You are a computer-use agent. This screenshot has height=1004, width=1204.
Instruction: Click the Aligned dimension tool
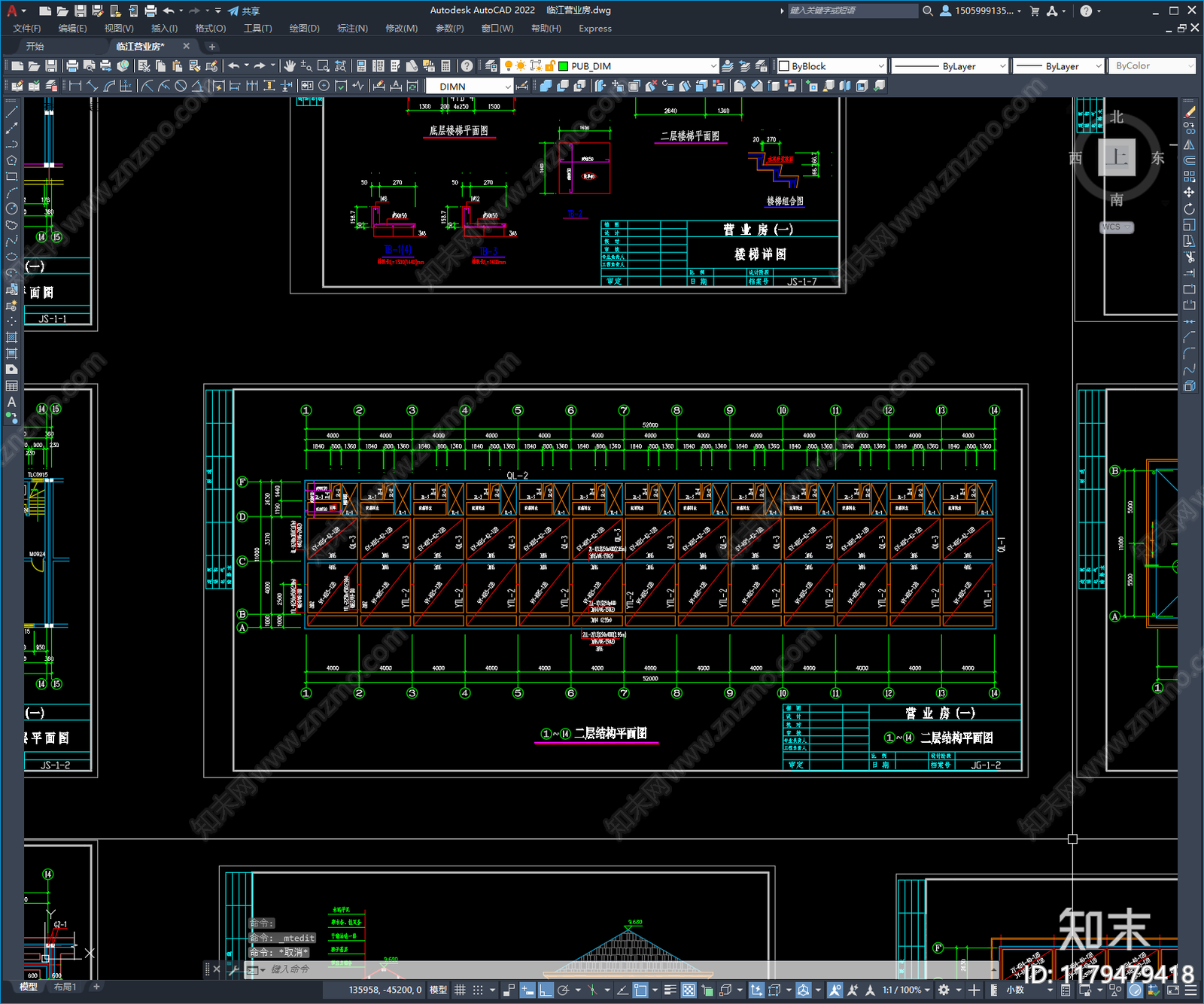[93, 86]
